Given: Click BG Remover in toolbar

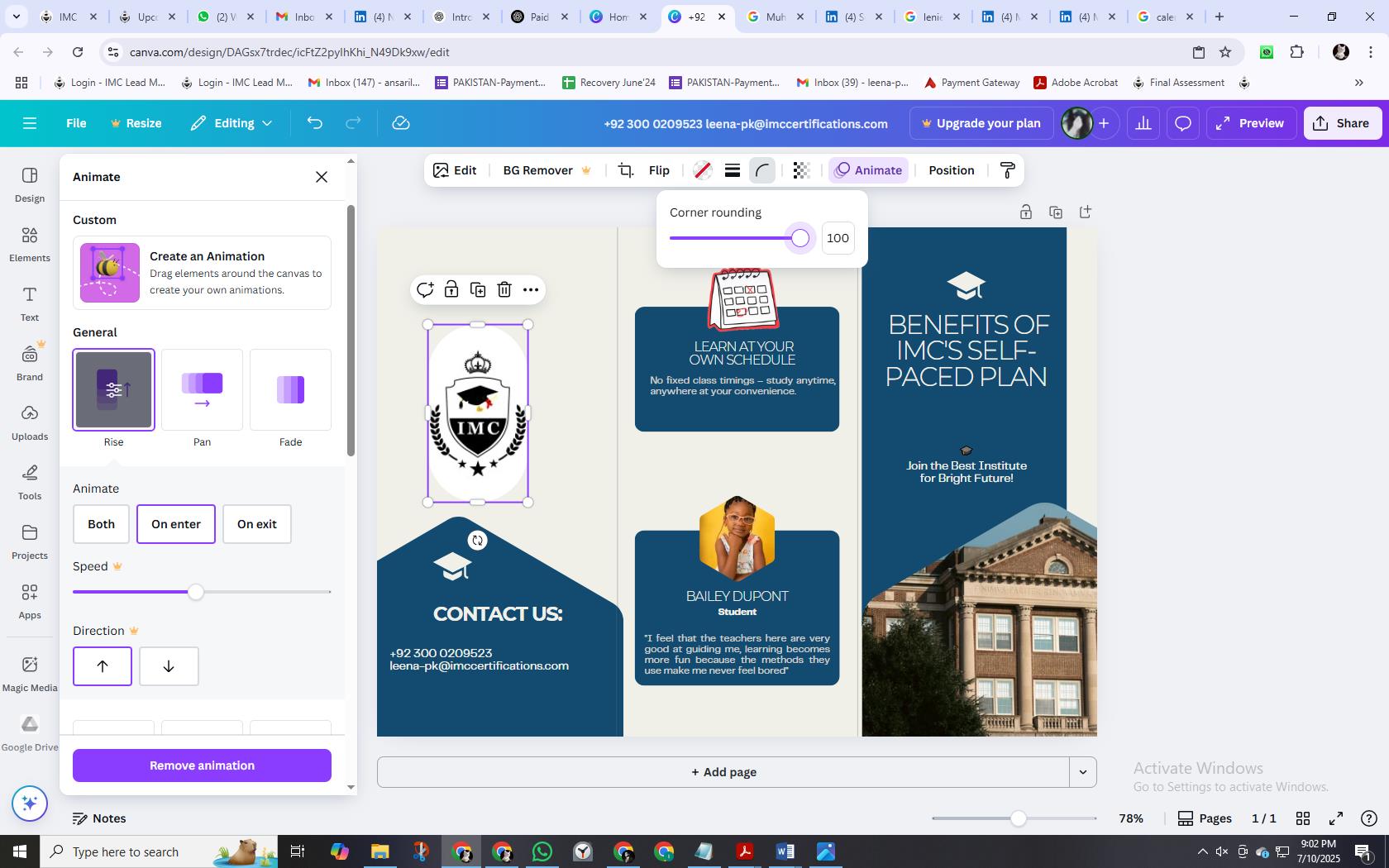Looking at the screenshot, I should tap(547, 170).
